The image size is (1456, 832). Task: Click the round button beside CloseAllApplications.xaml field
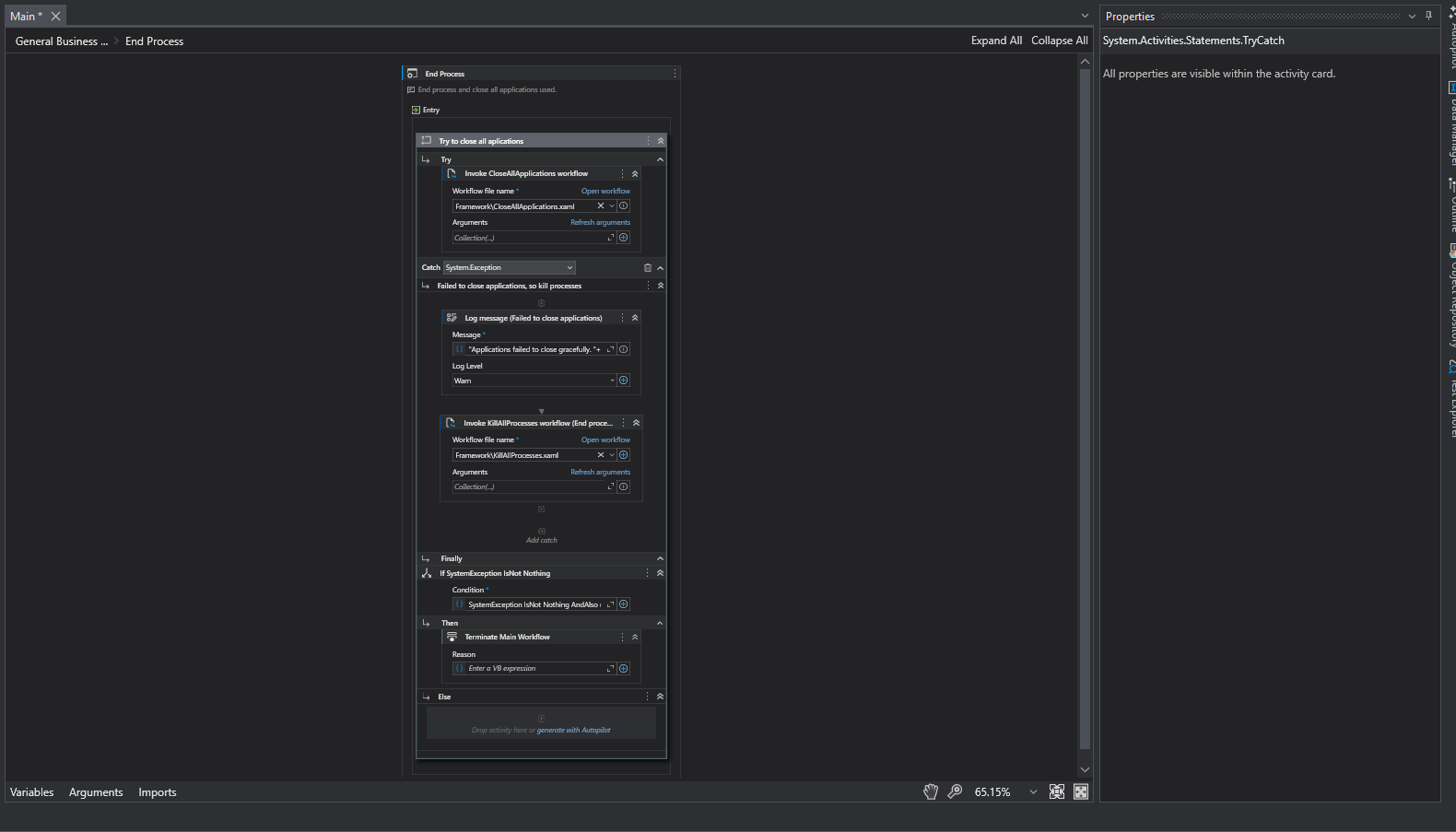tap(624, 206)
